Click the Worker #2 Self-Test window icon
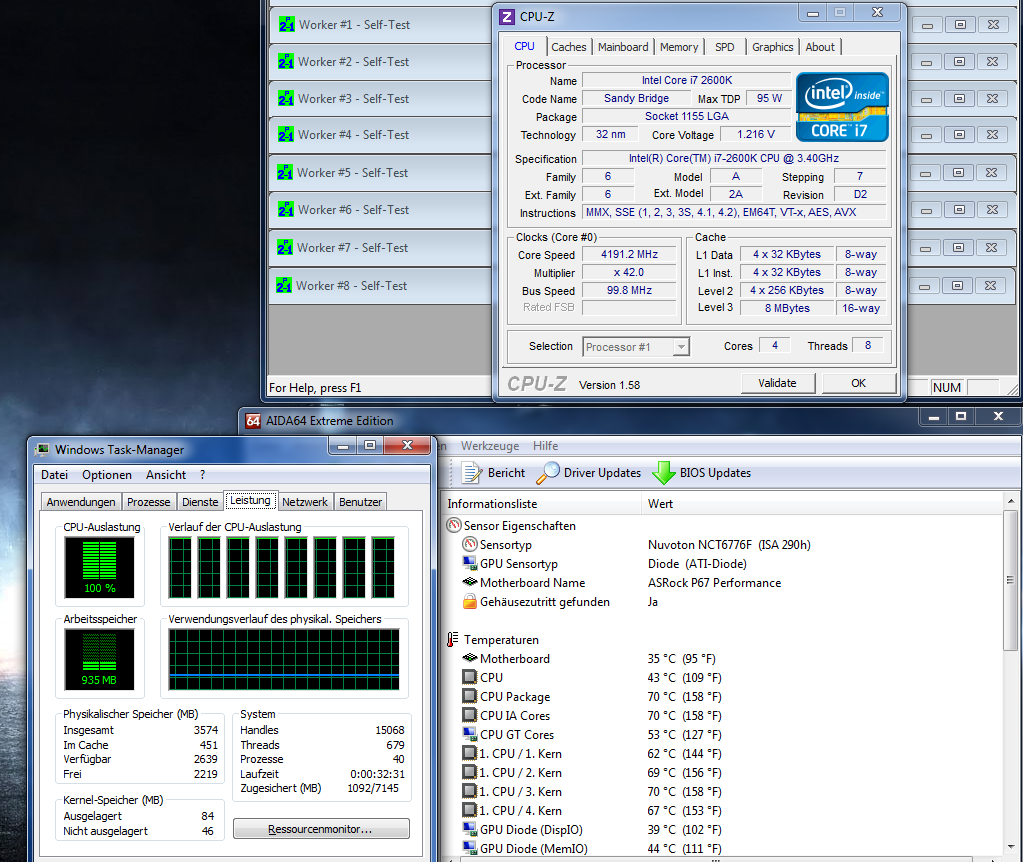1024x862 pixels. click(285, 61)
